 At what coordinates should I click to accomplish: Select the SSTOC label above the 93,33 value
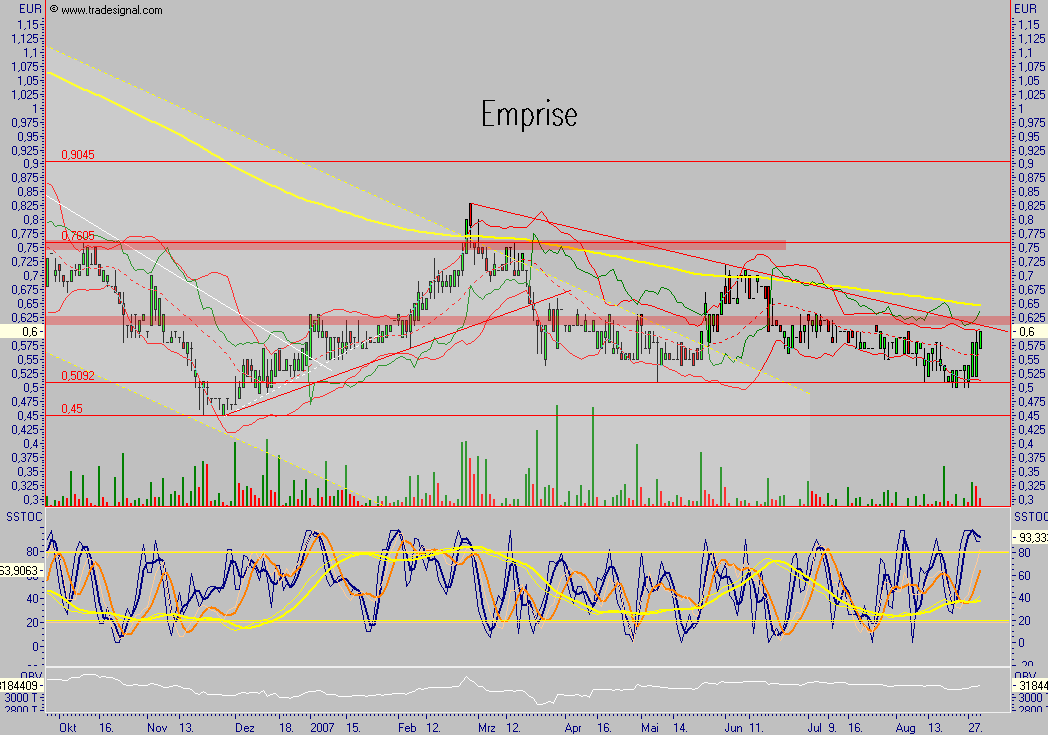coord(1030,515)
